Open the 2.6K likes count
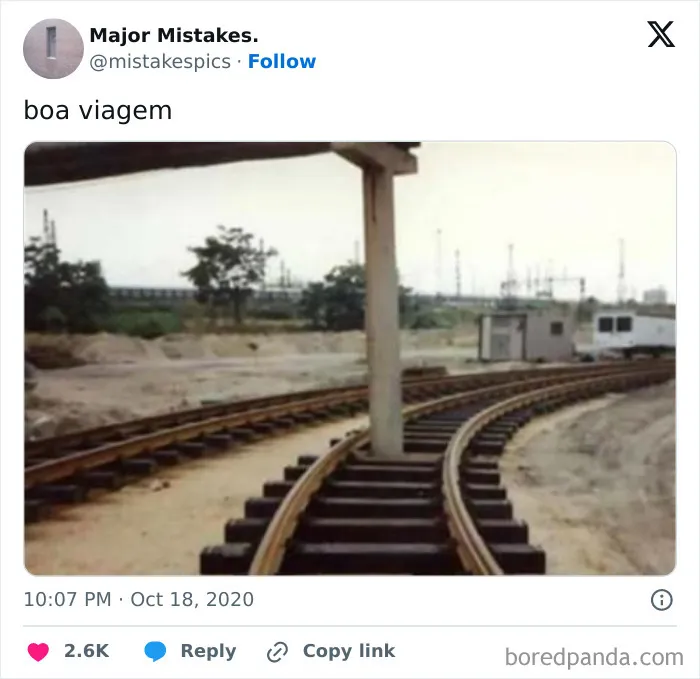Viewport: 700px width, 679px height. 86,651
